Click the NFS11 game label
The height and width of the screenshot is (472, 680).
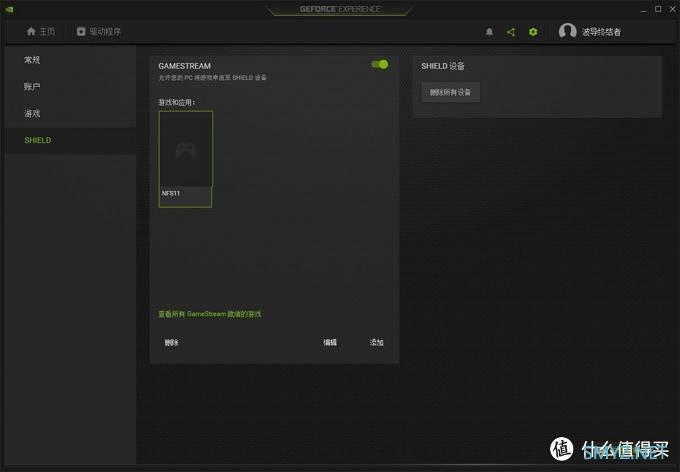point(171,193)
